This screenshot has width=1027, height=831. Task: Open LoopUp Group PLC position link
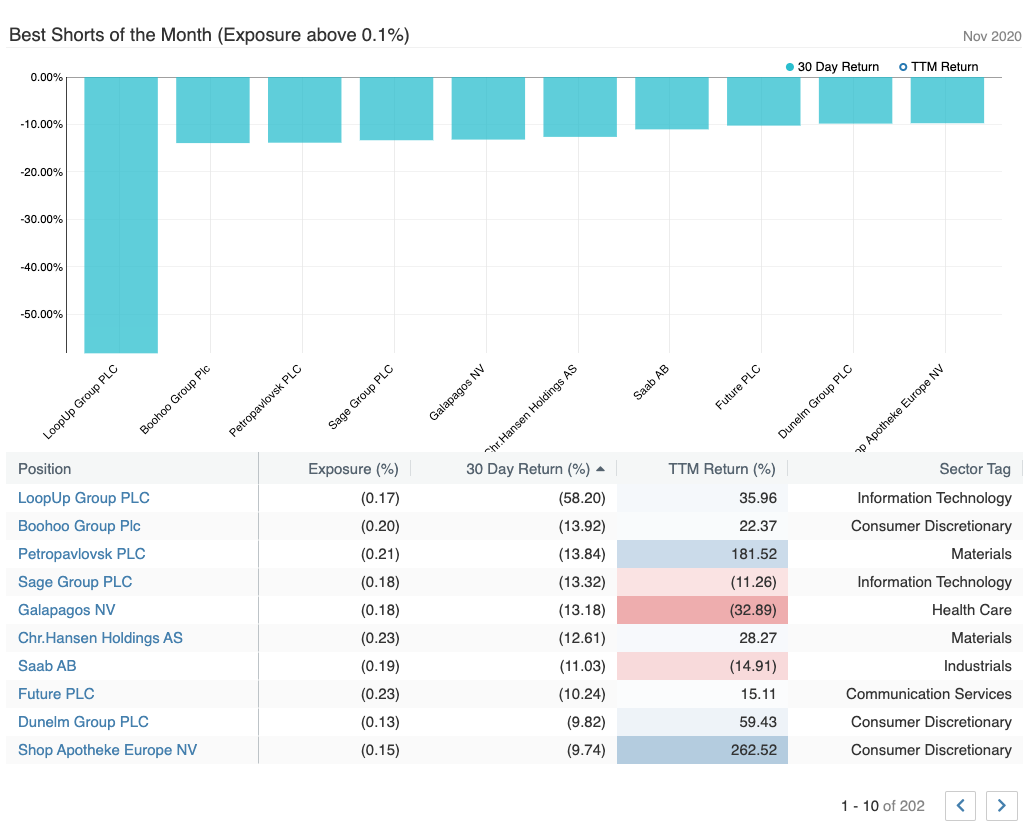pyautogui.click(x=84, y=498)
